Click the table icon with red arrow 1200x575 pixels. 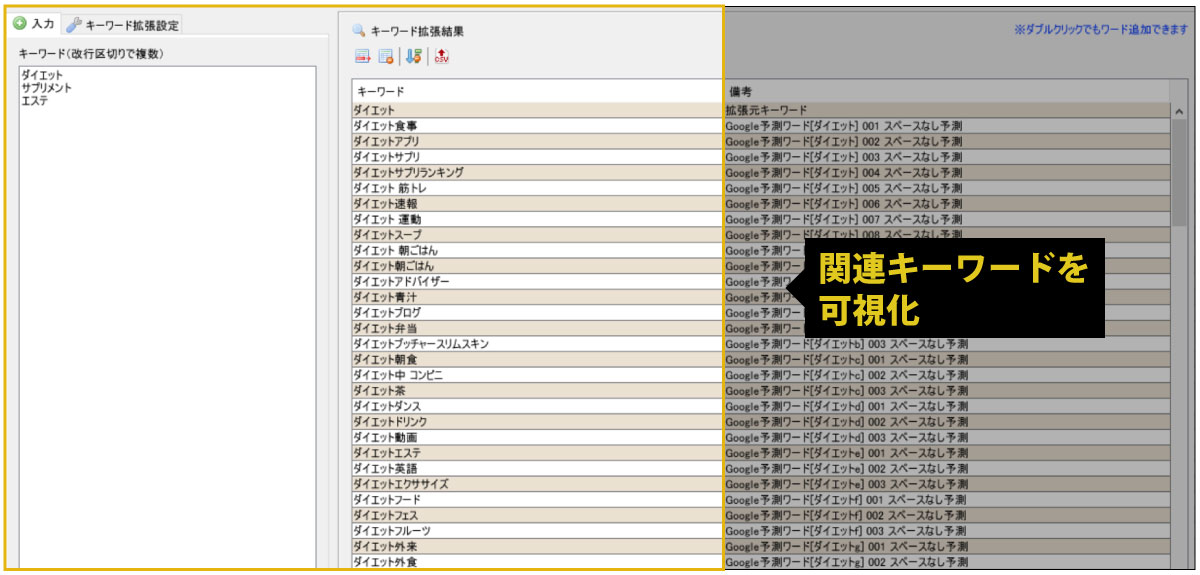pos(363,57)
